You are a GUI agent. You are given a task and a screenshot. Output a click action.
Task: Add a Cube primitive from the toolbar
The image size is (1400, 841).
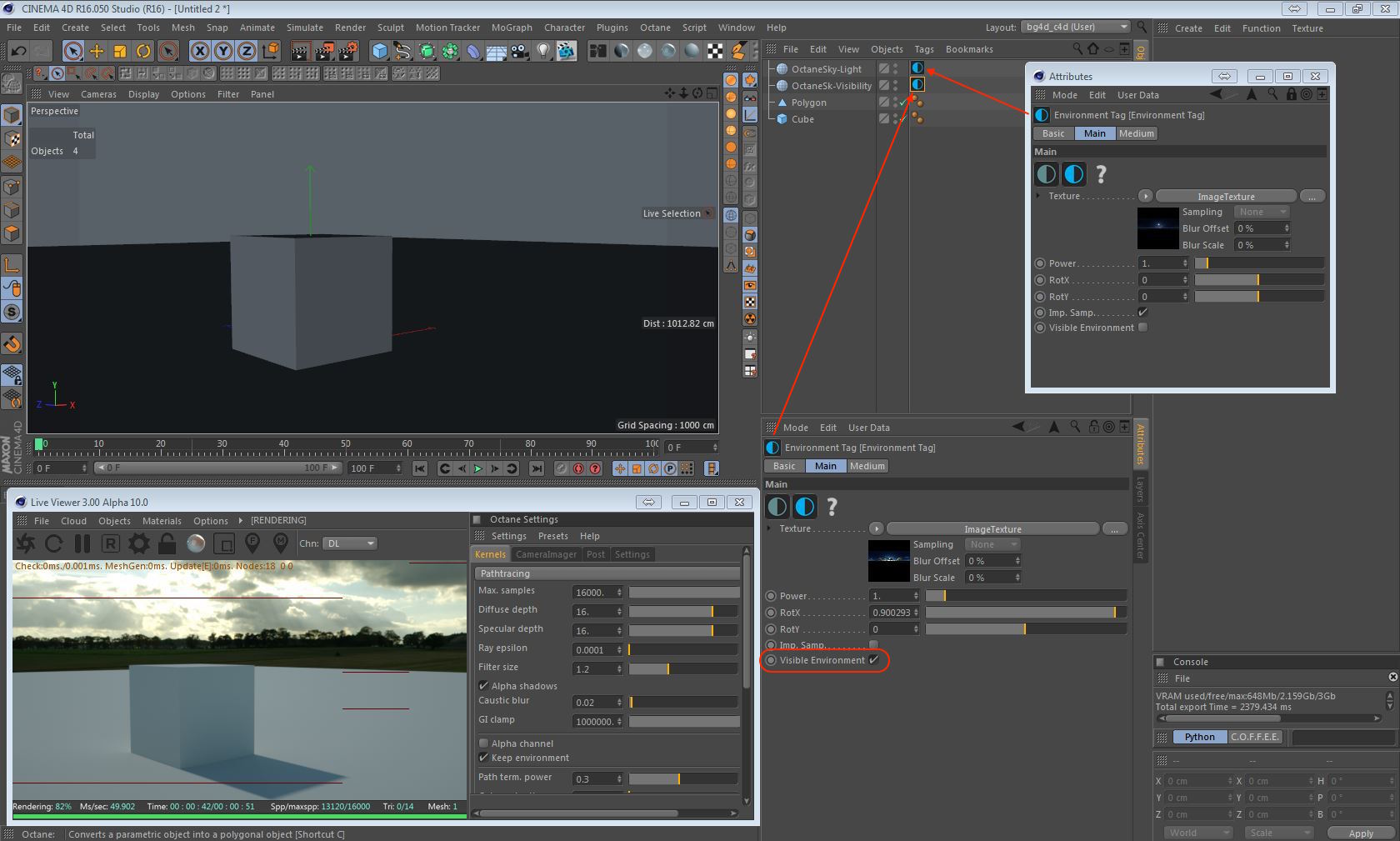pos(380,51)
